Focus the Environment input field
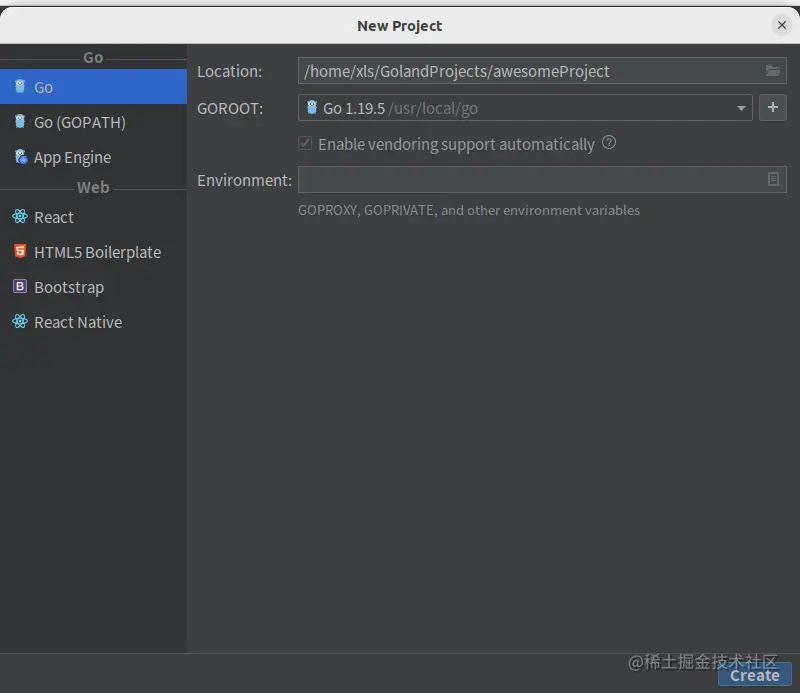800x693 pixels. tap(542, 179)
